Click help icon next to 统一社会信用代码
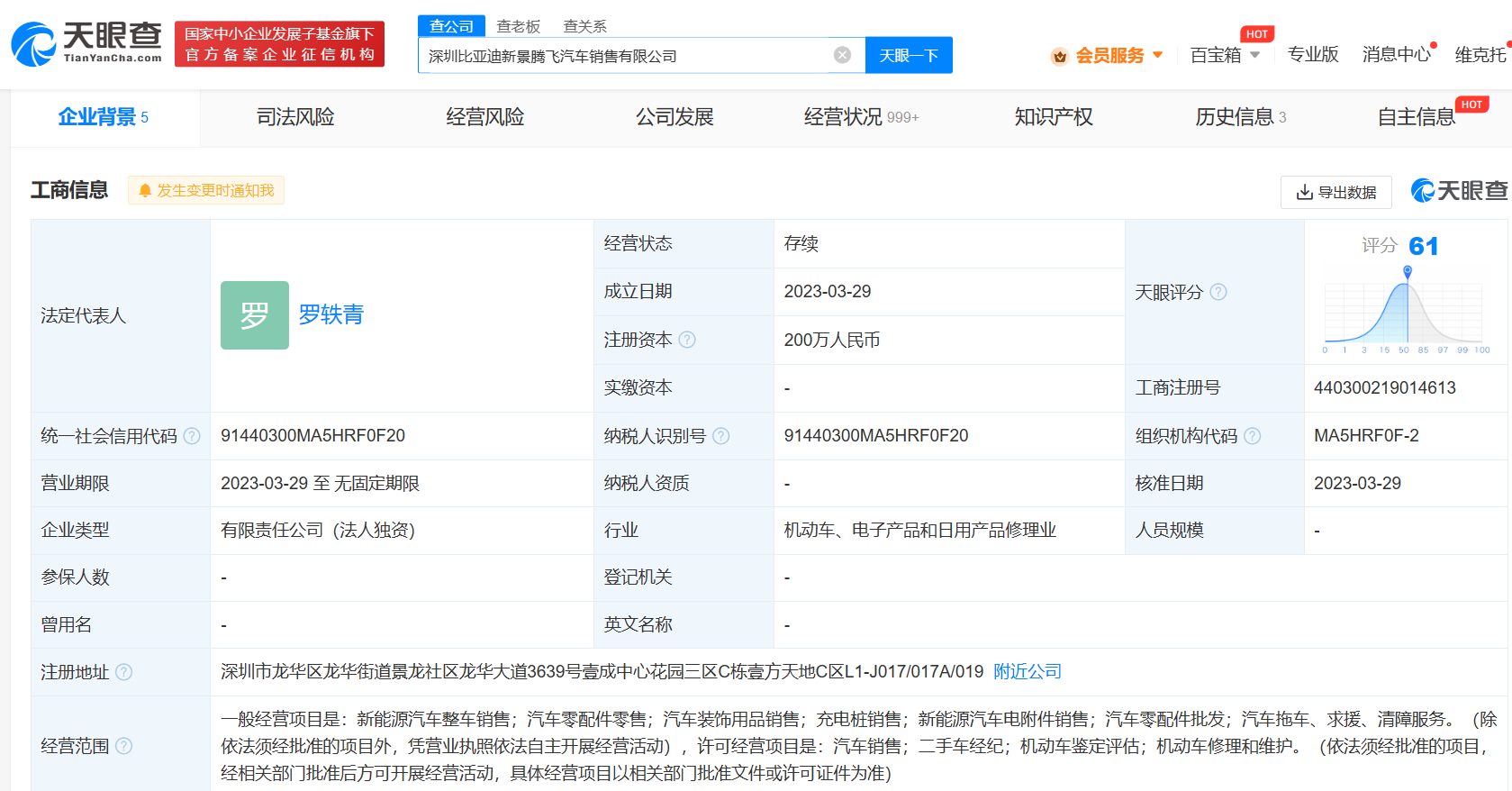Image resolution: width=1512 pixels, height=791 pixels. coord(192,436)
